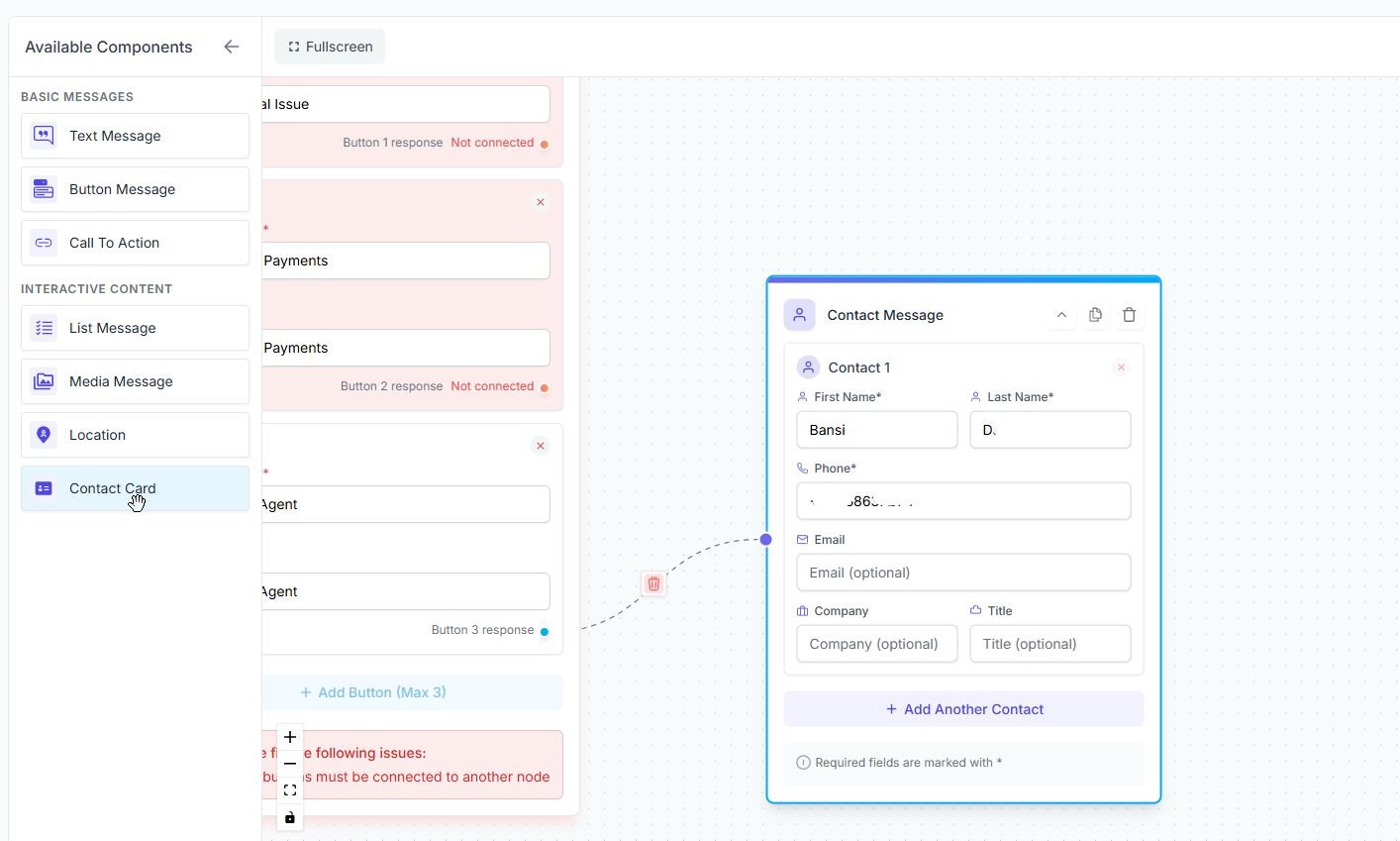Delete the connection using the trash icon
Image resolution: width=1400 pixels, height=841 pixels.
pyautogui.click(x=653, y=584)
